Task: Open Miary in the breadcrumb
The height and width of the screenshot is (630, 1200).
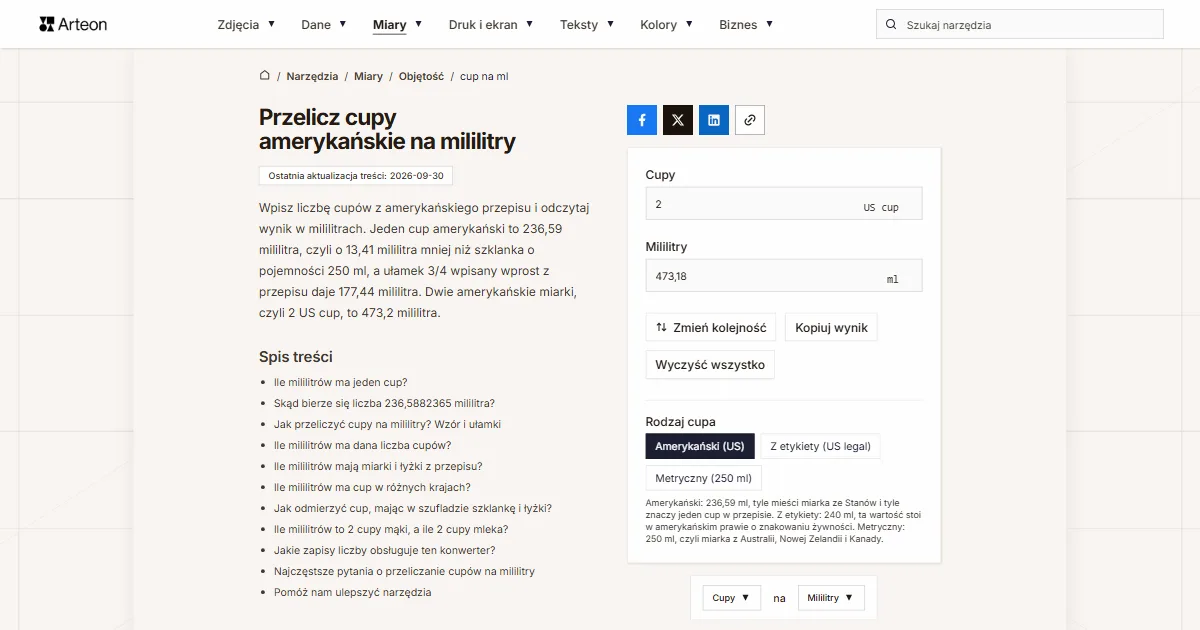Action: 368,76
